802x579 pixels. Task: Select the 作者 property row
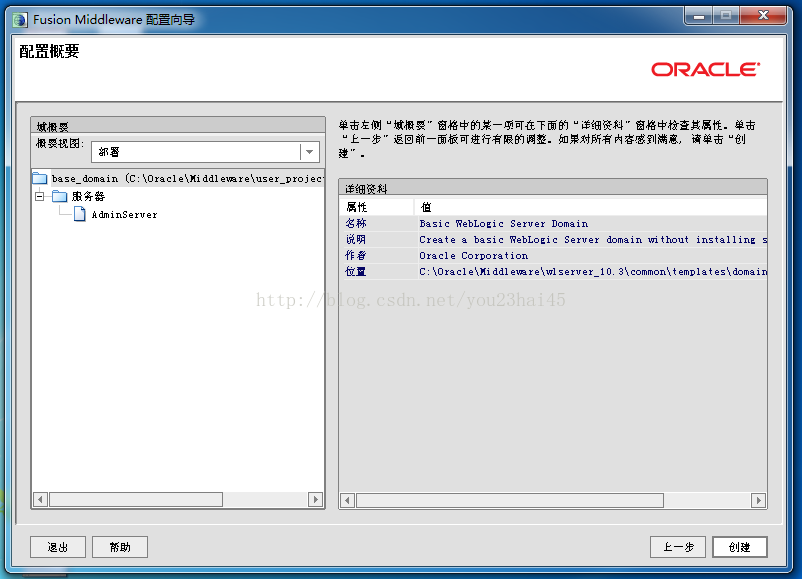[x=553, y=255]
